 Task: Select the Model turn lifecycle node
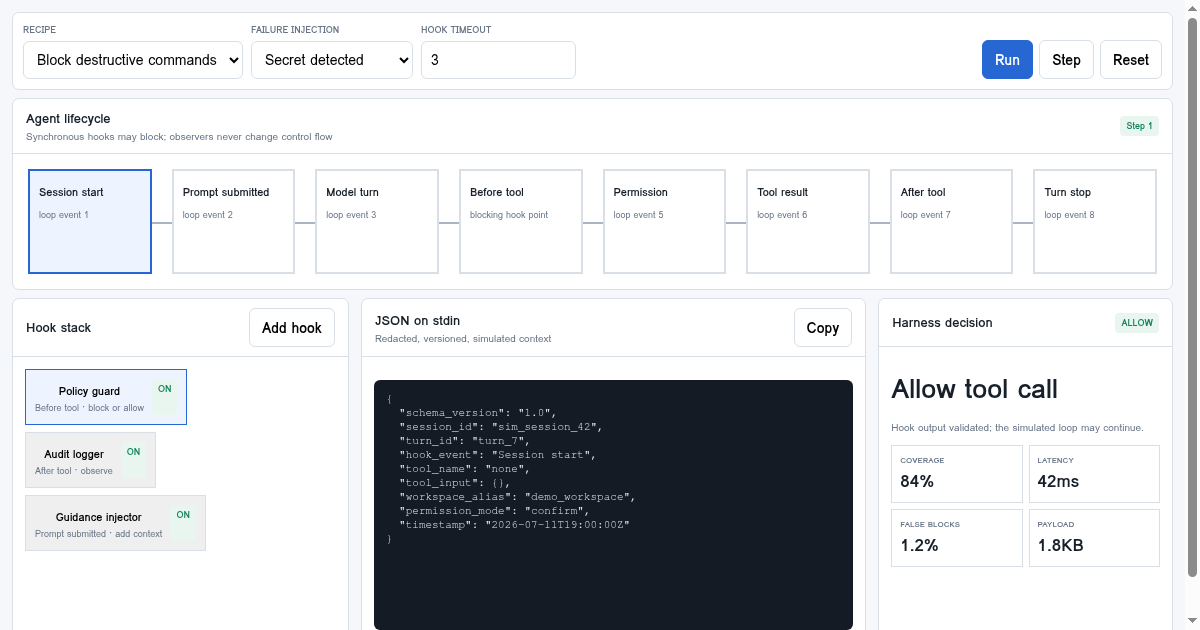tap(377, 221)
